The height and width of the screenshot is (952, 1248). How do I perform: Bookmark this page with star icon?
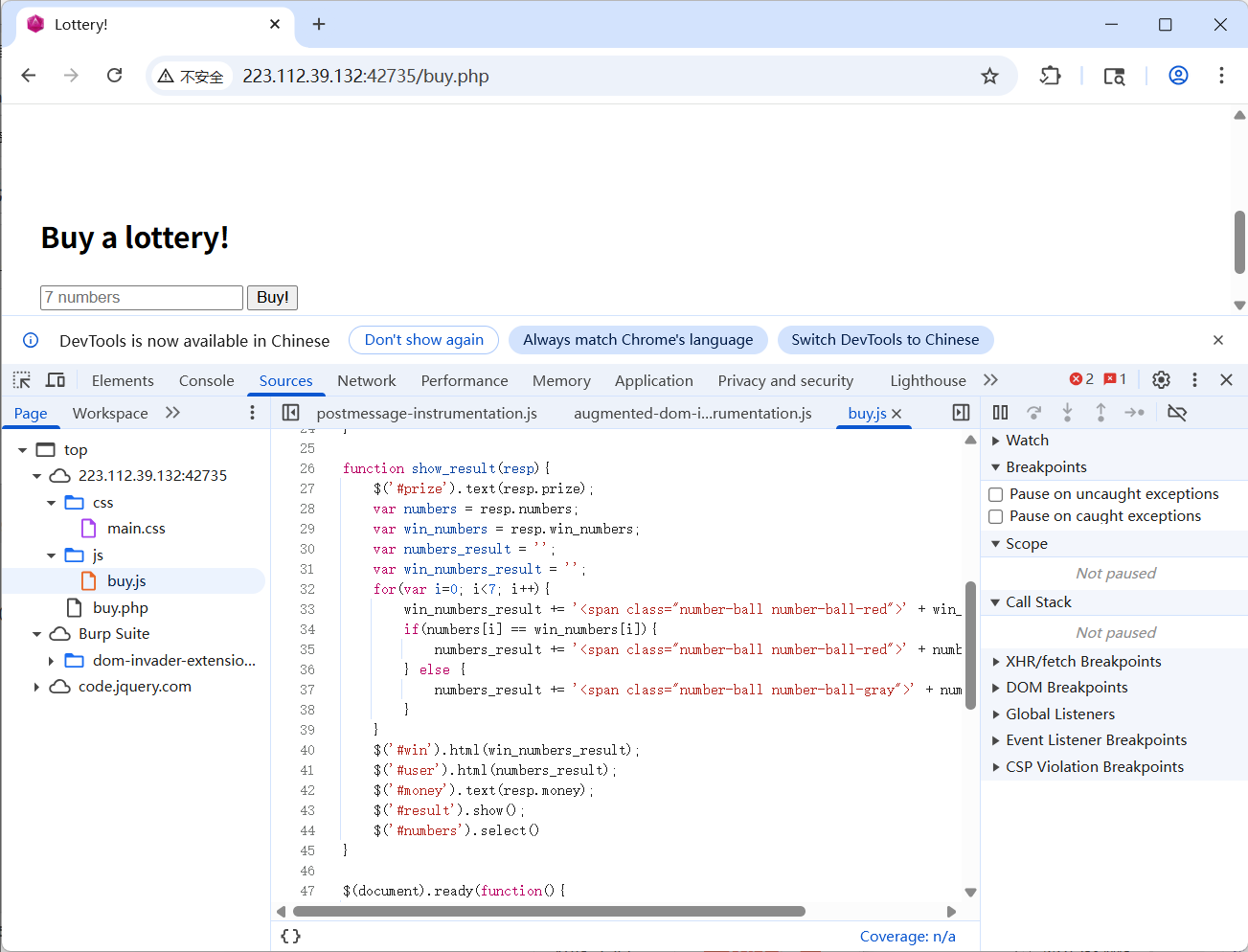click(989, 76)
